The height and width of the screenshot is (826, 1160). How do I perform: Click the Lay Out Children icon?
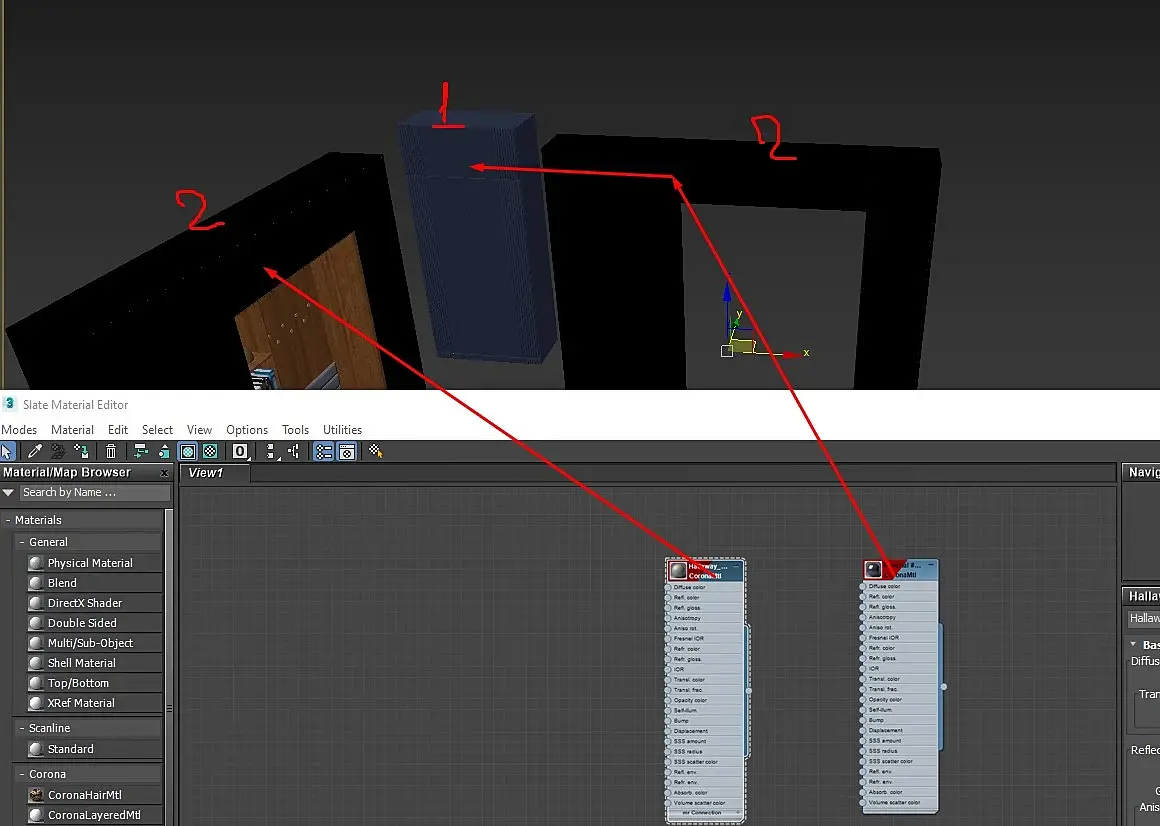[294, 451]
